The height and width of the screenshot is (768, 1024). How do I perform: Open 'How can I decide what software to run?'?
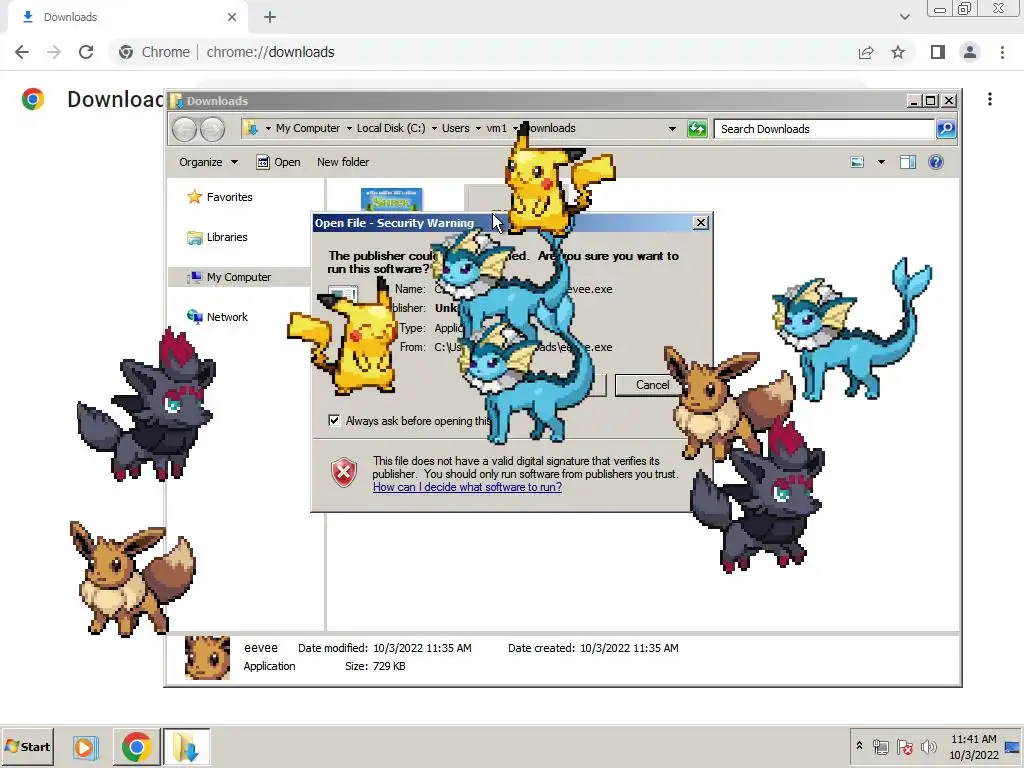point(467,487)
